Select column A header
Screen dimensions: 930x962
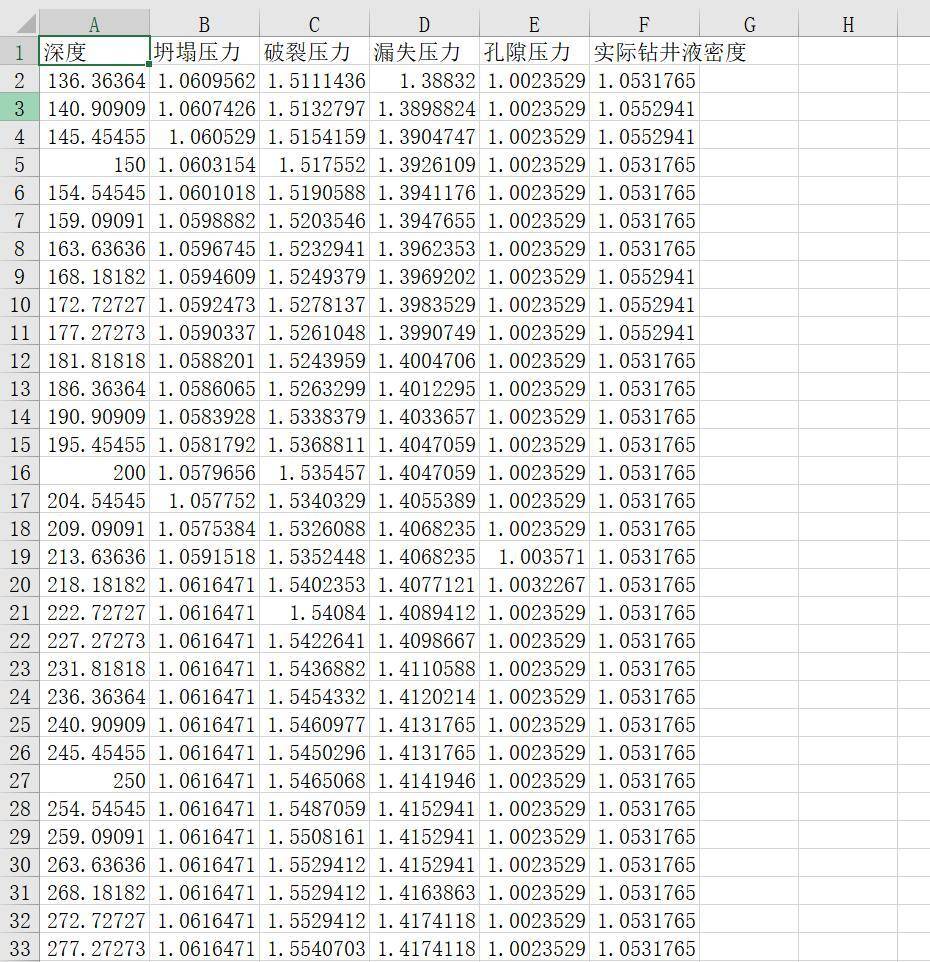[94, 23]
